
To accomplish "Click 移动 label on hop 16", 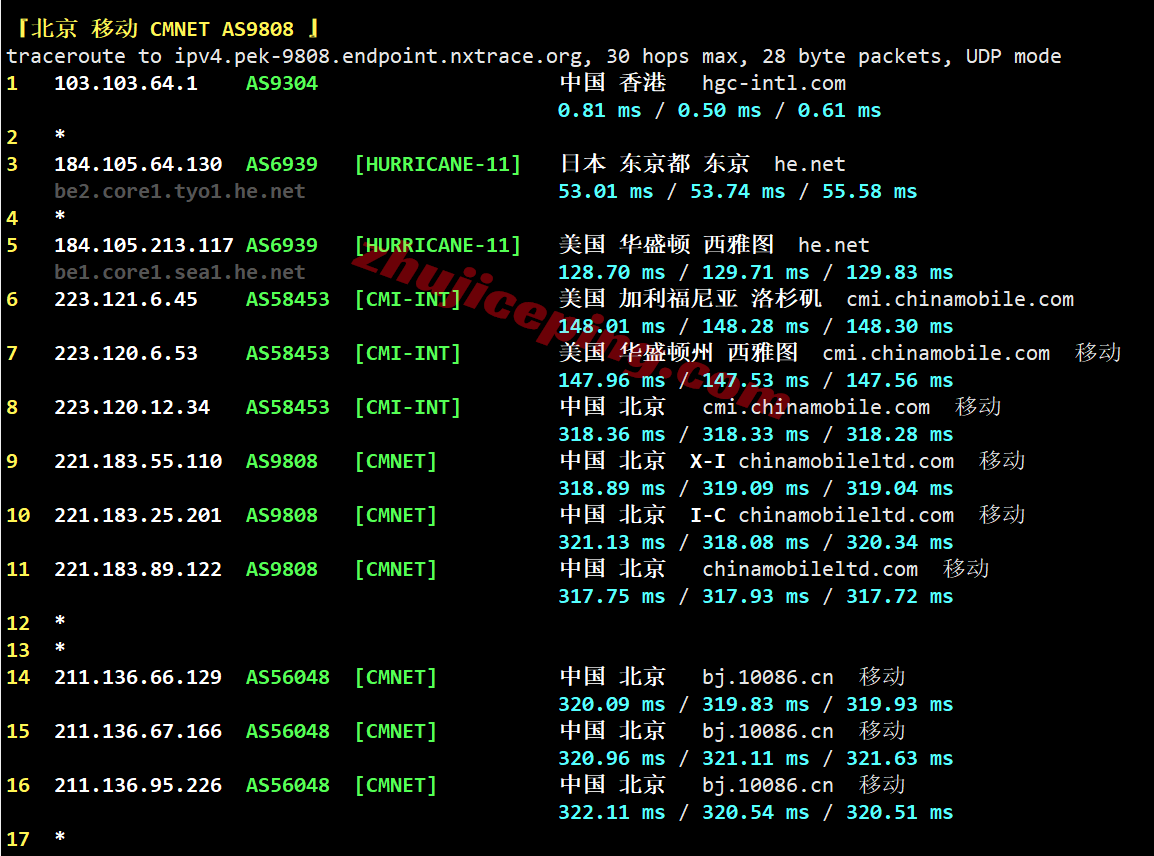I will click(x=881, y=785).
